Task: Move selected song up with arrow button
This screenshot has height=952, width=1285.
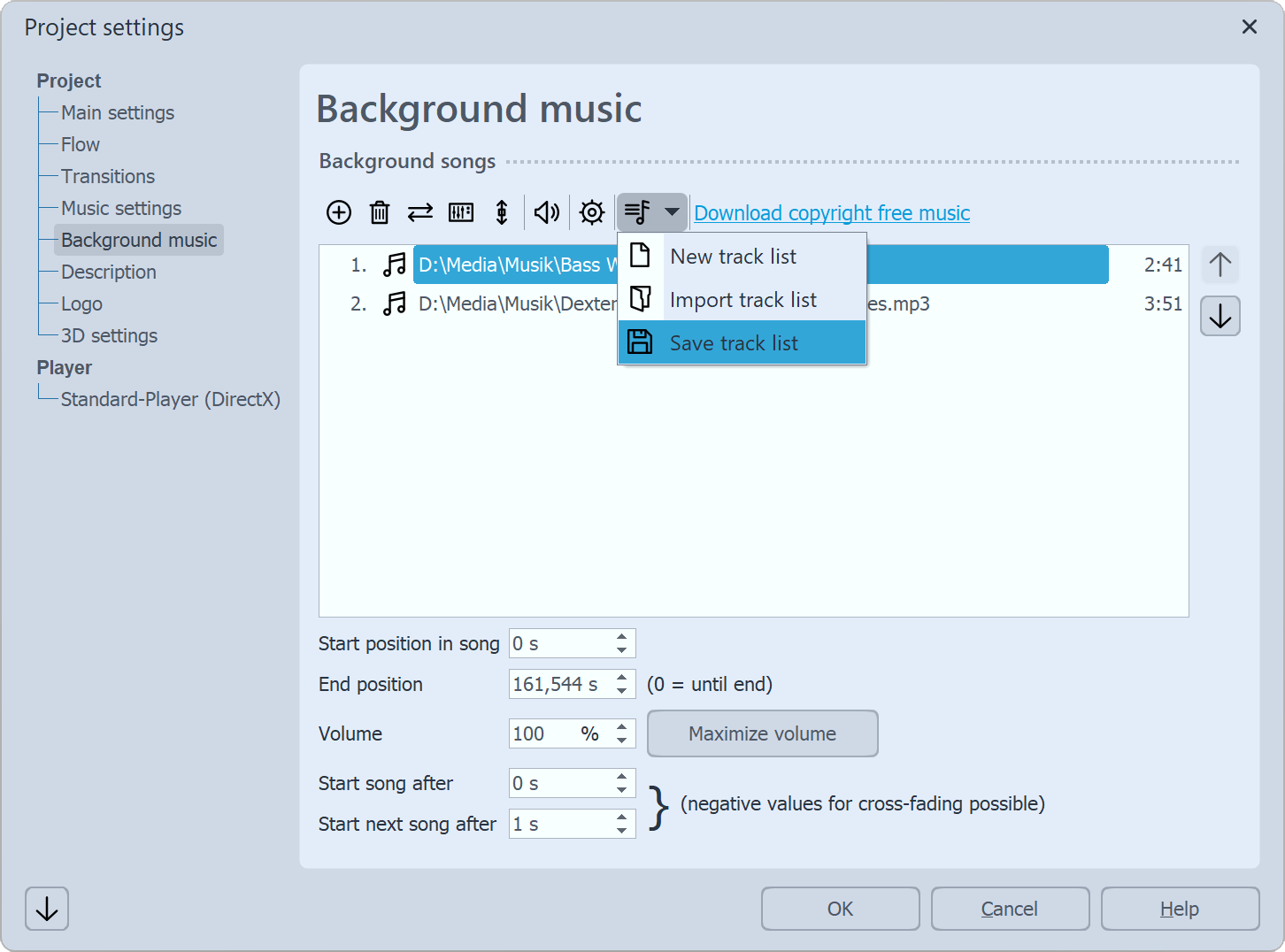Action: pyautogui.click(x=1220, y=265)
